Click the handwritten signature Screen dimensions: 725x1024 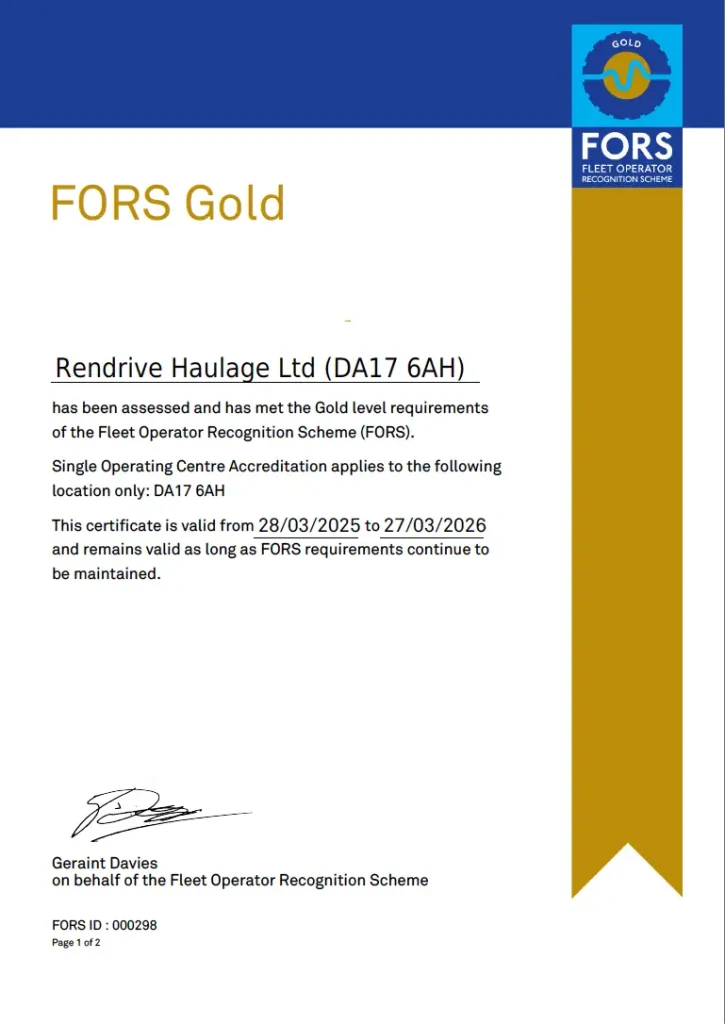(x=150, y=812)
